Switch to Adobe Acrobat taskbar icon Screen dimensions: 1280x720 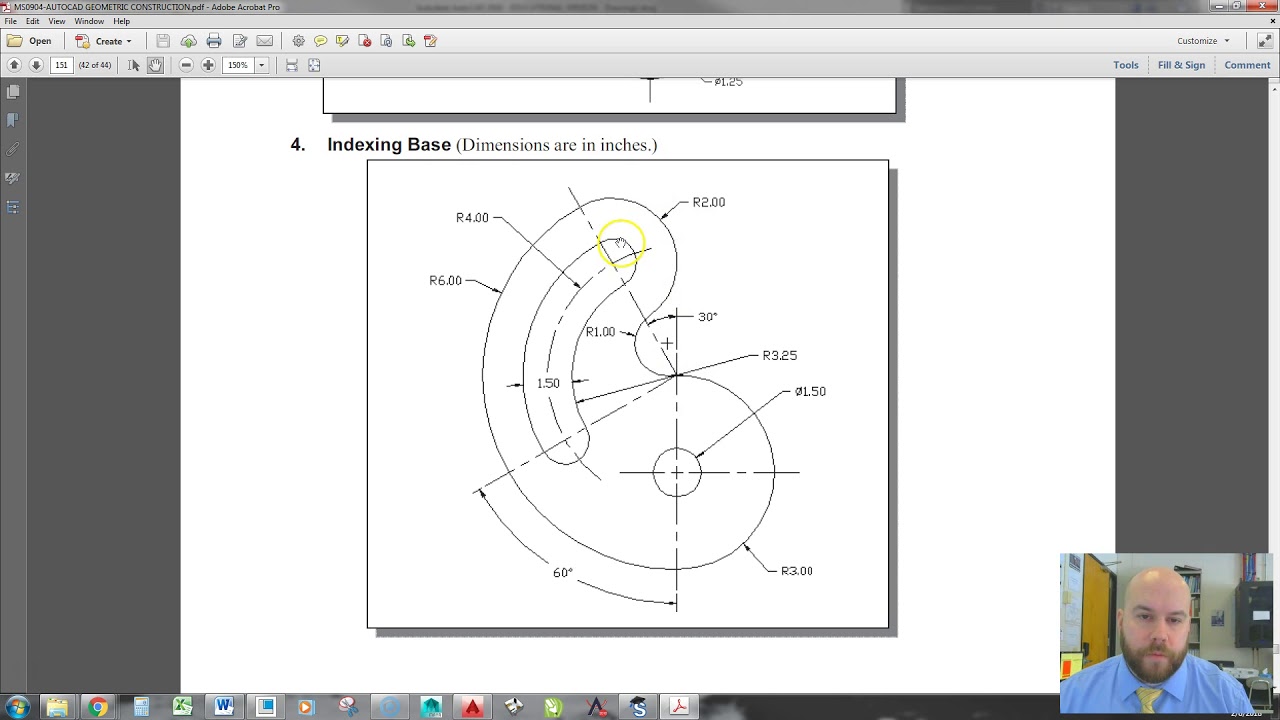[x=679, y=707]
